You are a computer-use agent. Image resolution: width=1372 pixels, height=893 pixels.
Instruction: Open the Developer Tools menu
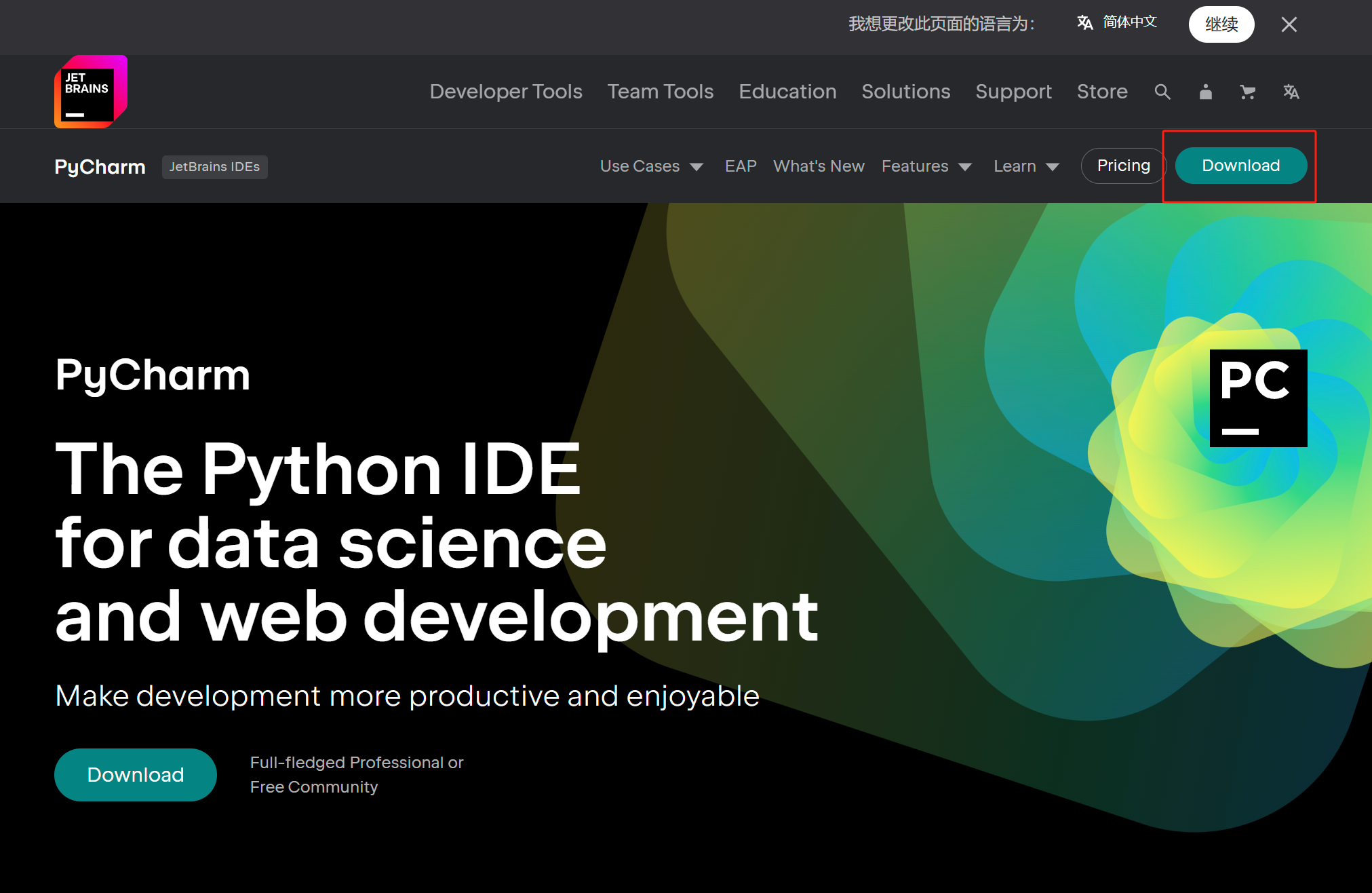tap(506, 92)
